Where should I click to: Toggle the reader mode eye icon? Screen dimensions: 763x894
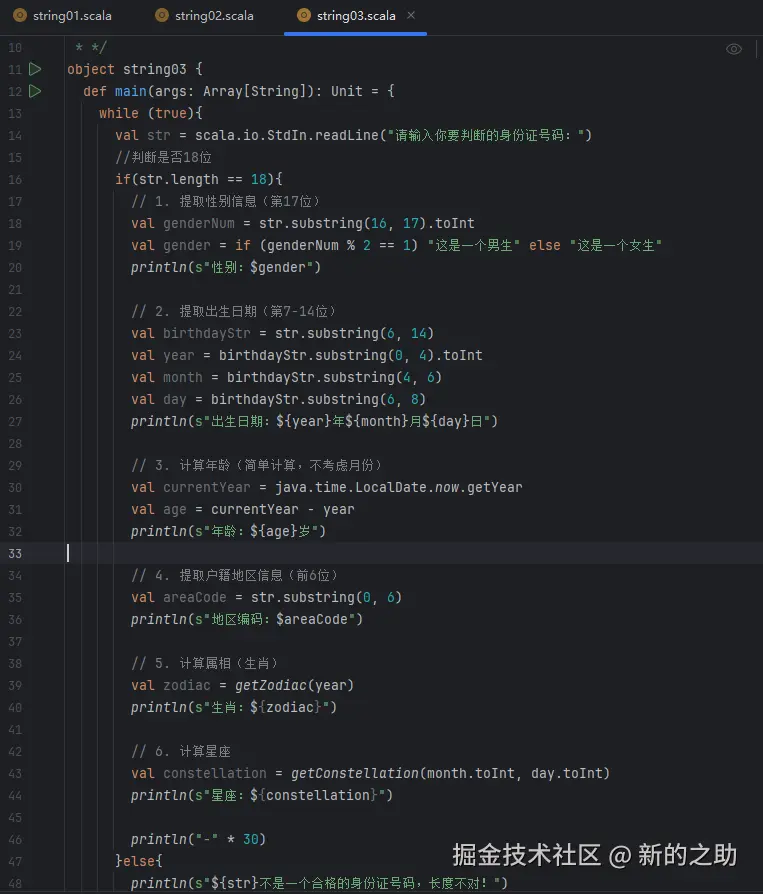[x=734, y=49]
